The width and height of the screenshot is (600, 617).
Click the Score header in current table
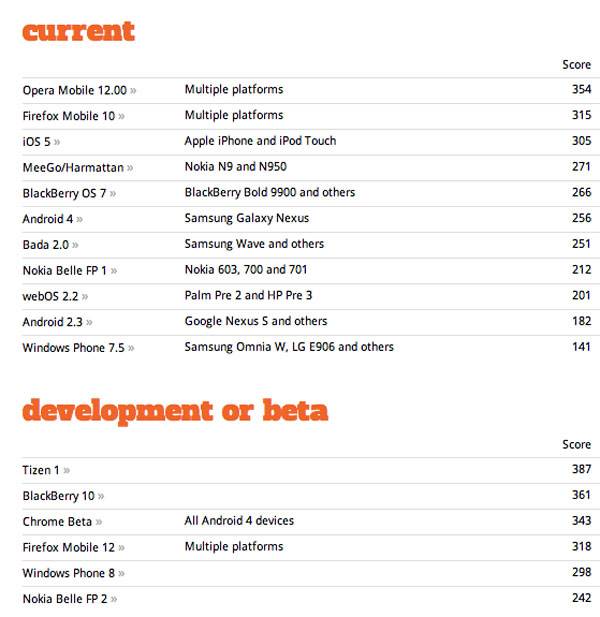pos(576,65)
